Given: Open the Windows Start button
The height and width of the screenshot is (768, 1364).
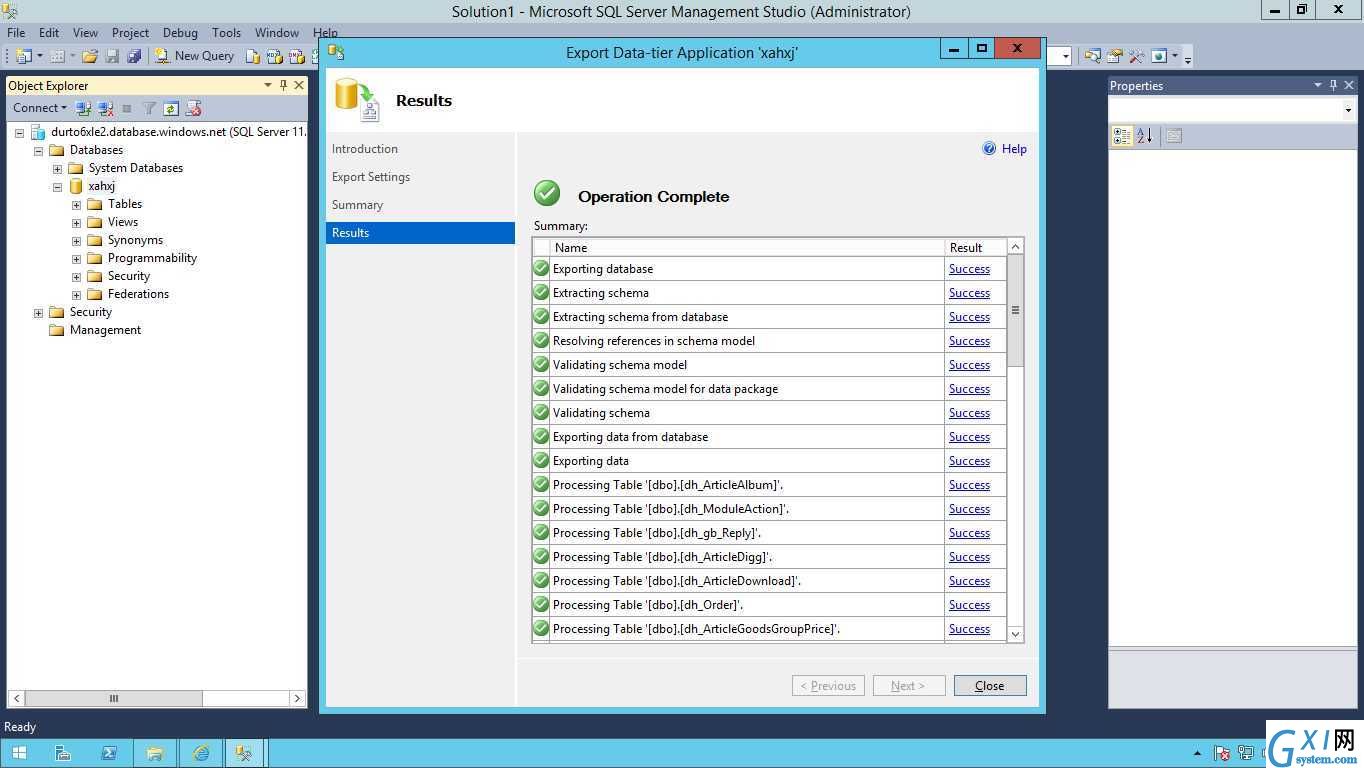Looking at the screenshot, I should coord(19,753).
